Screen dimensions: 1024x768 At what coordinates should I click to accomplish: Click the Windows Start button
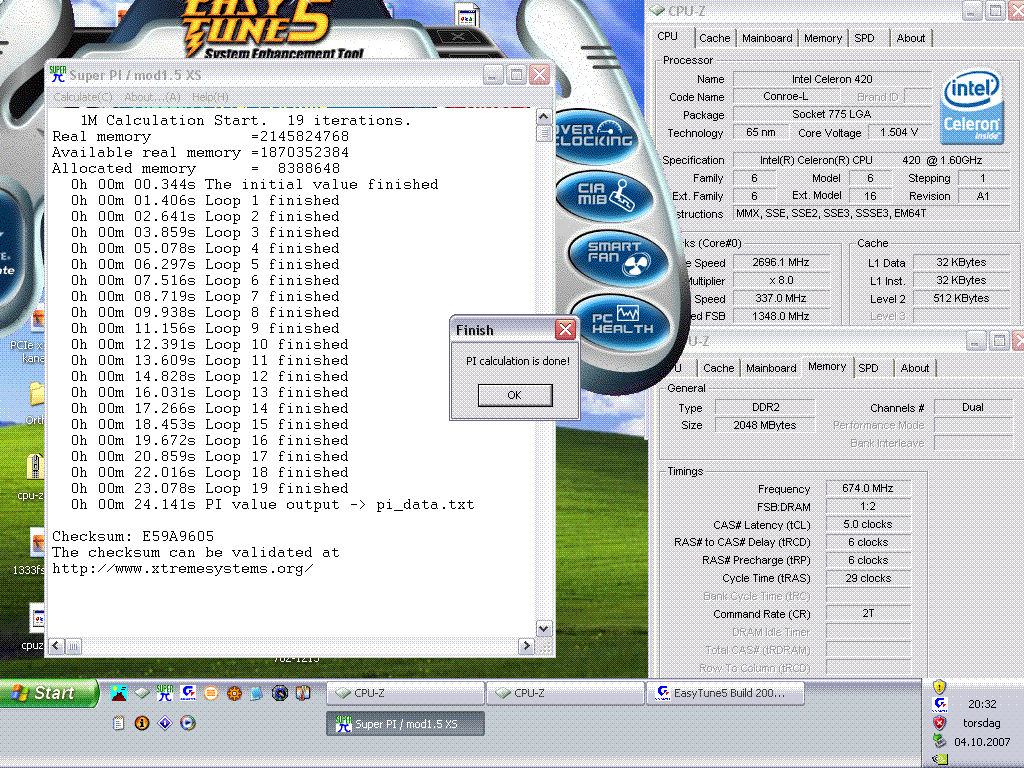click(x=49, y=693)
